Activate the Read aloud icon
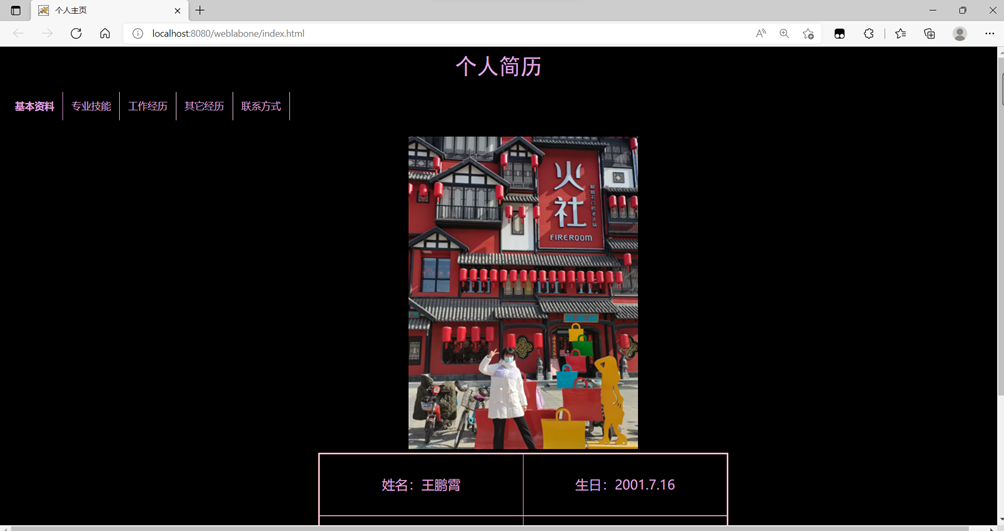 click(x=761, y=33)
